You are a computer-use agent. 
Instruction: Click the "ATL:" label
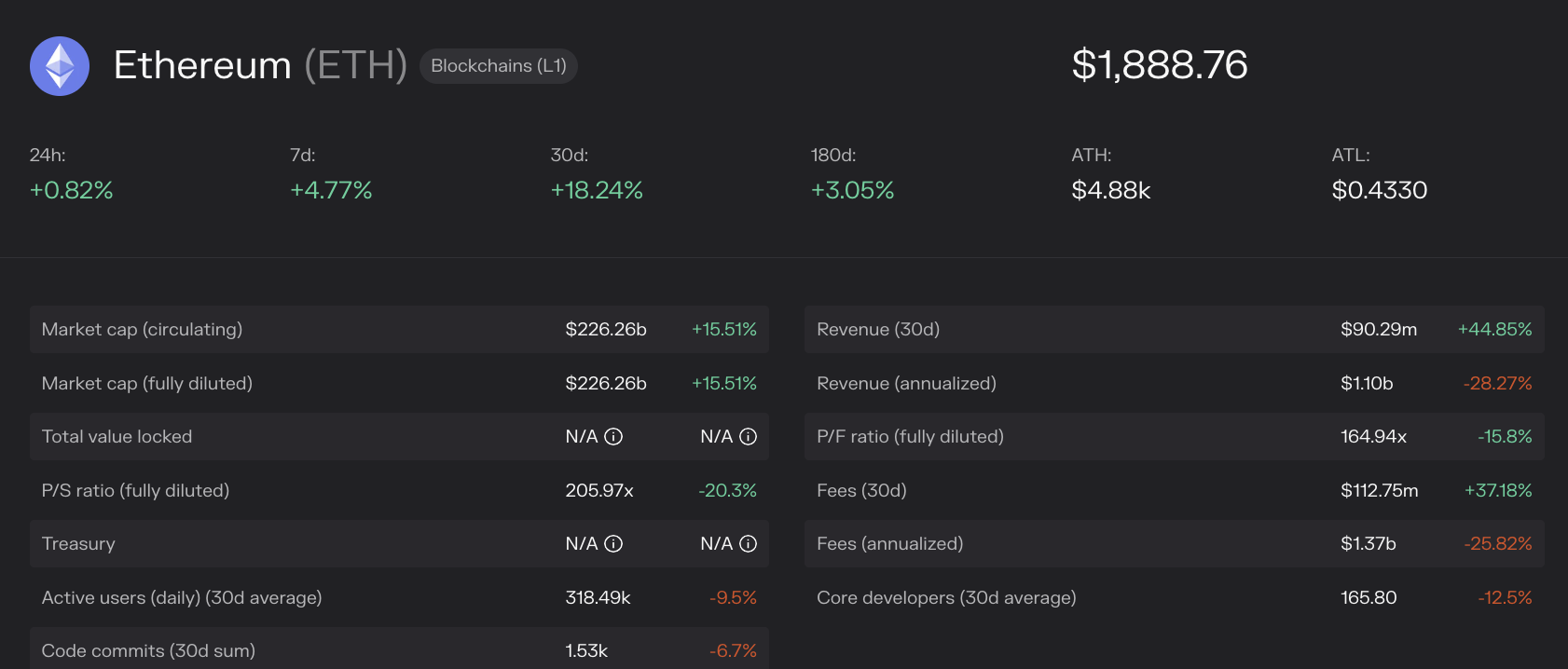pyautogui.click(x=1351, y=156)
